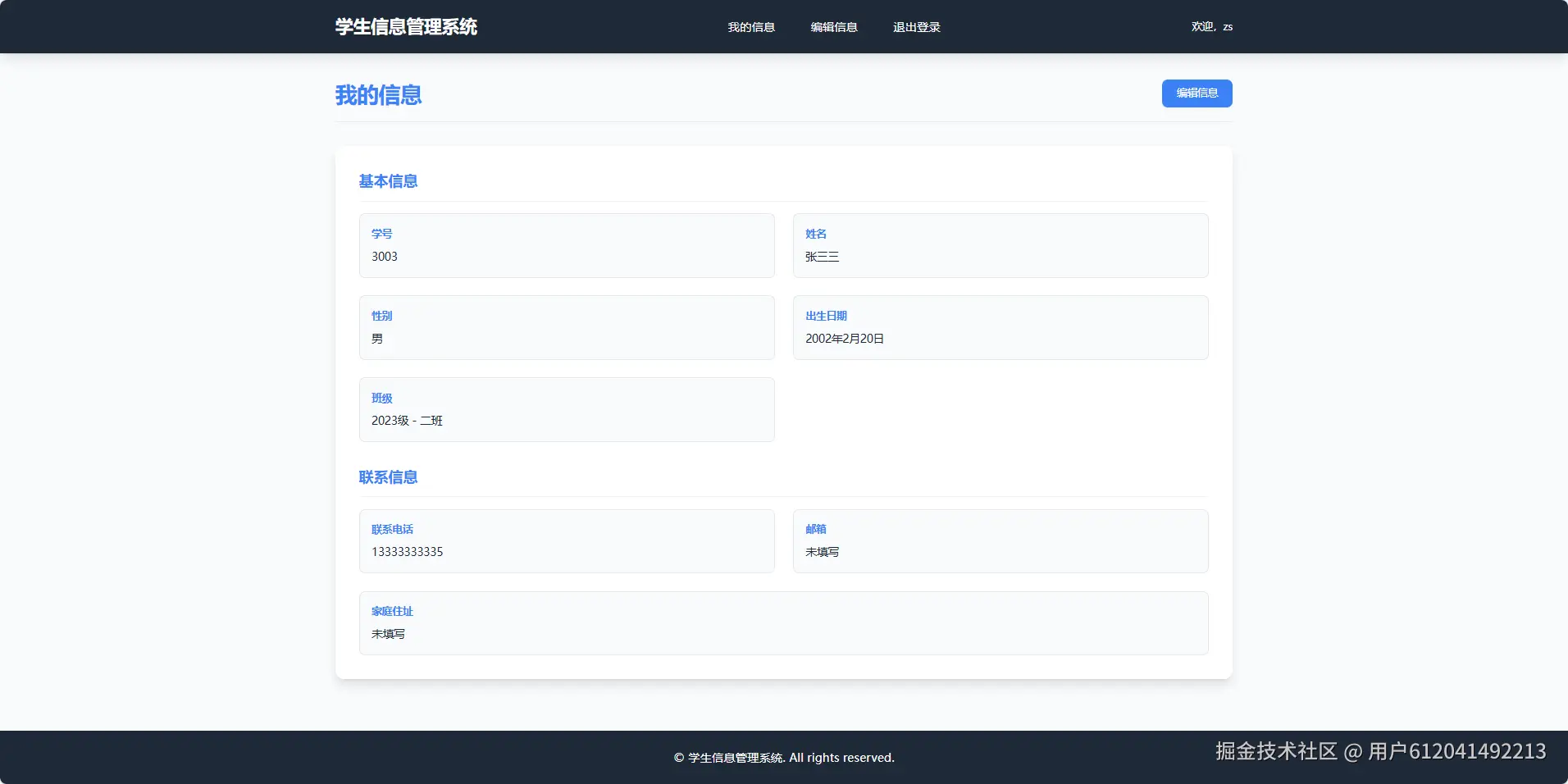Click the 出生日期 card showing 2002年2月20日
The width and height of the screenshot is (1568, 784).
coord(1000,327)
